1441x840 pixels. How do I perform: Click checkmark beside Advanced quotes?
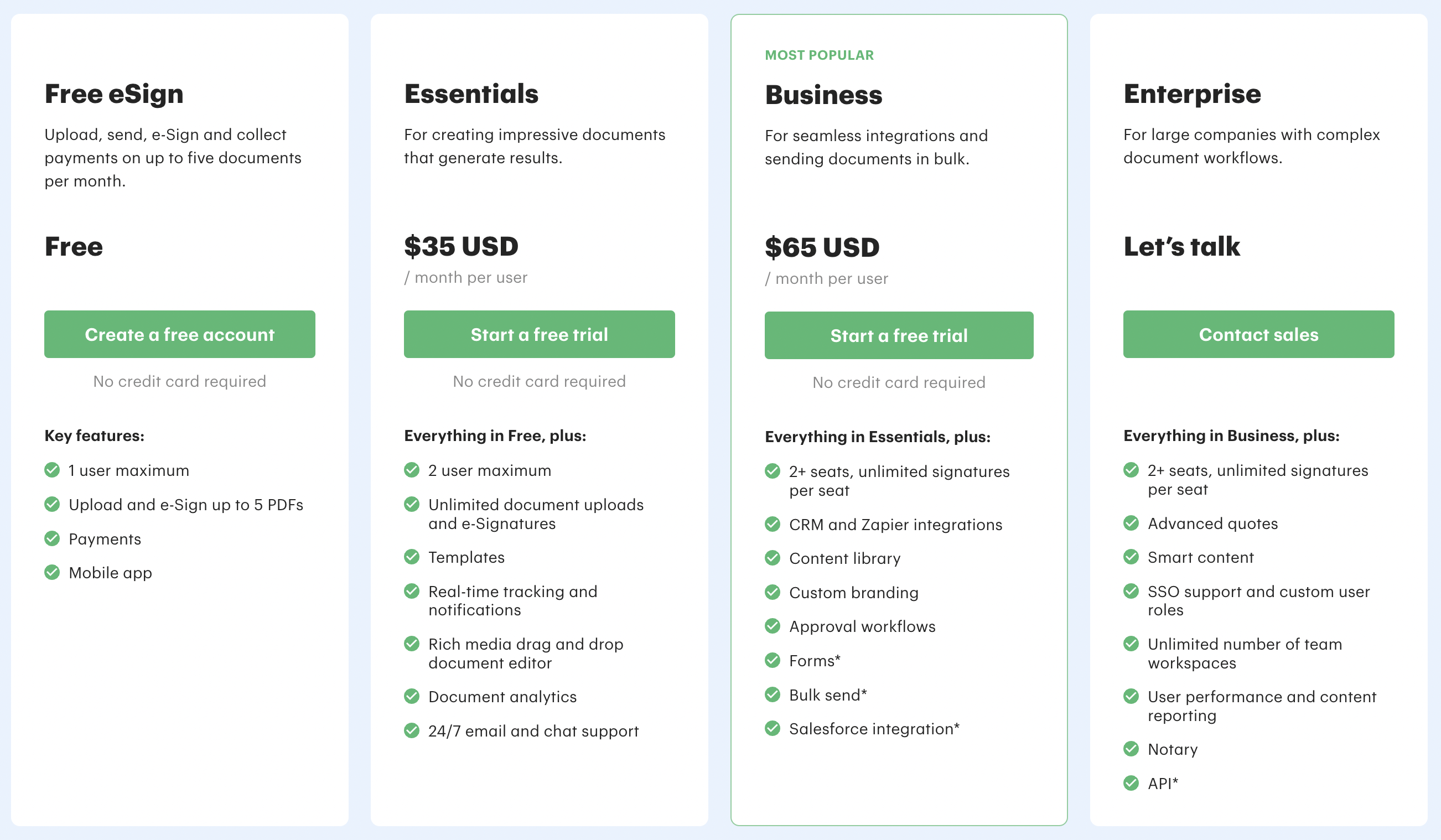[1131, 522]
